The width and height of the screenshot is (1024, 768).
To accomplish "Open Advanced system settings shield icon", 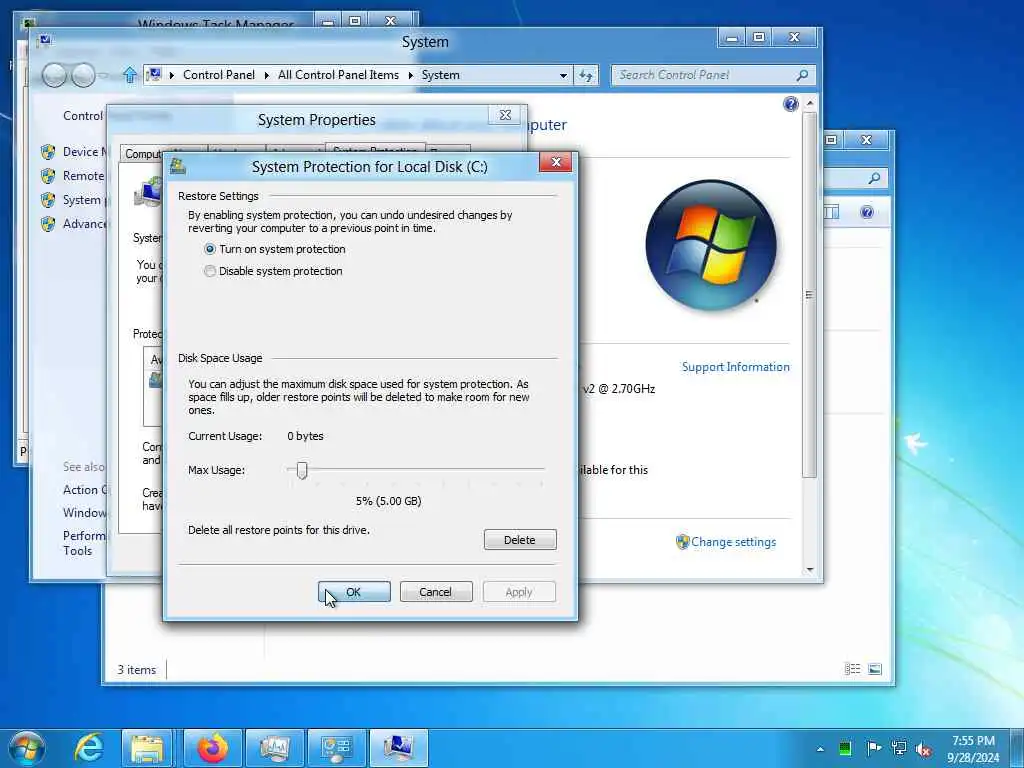I will [x=48, y=224].
